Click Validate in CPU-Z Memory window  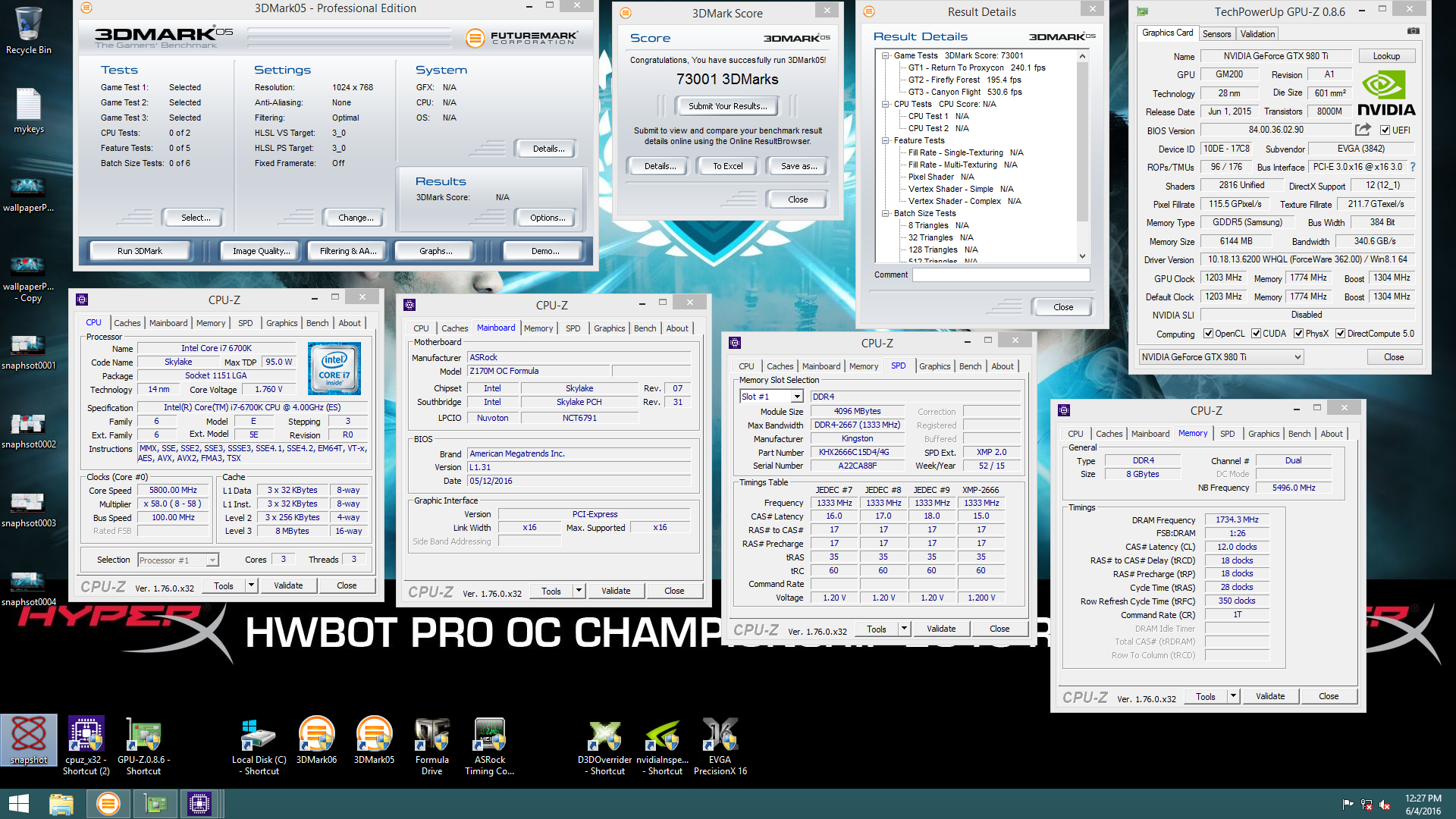point(1269,696)
